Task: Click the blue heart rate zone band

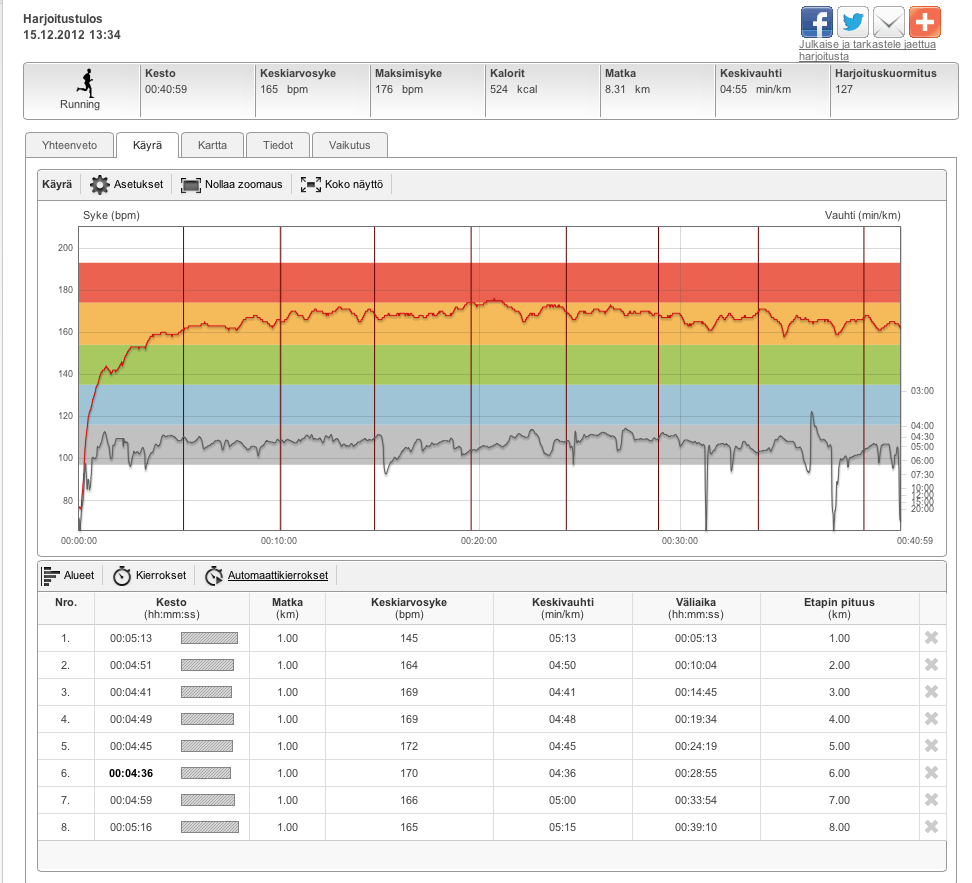Action: tap(489, 404)
